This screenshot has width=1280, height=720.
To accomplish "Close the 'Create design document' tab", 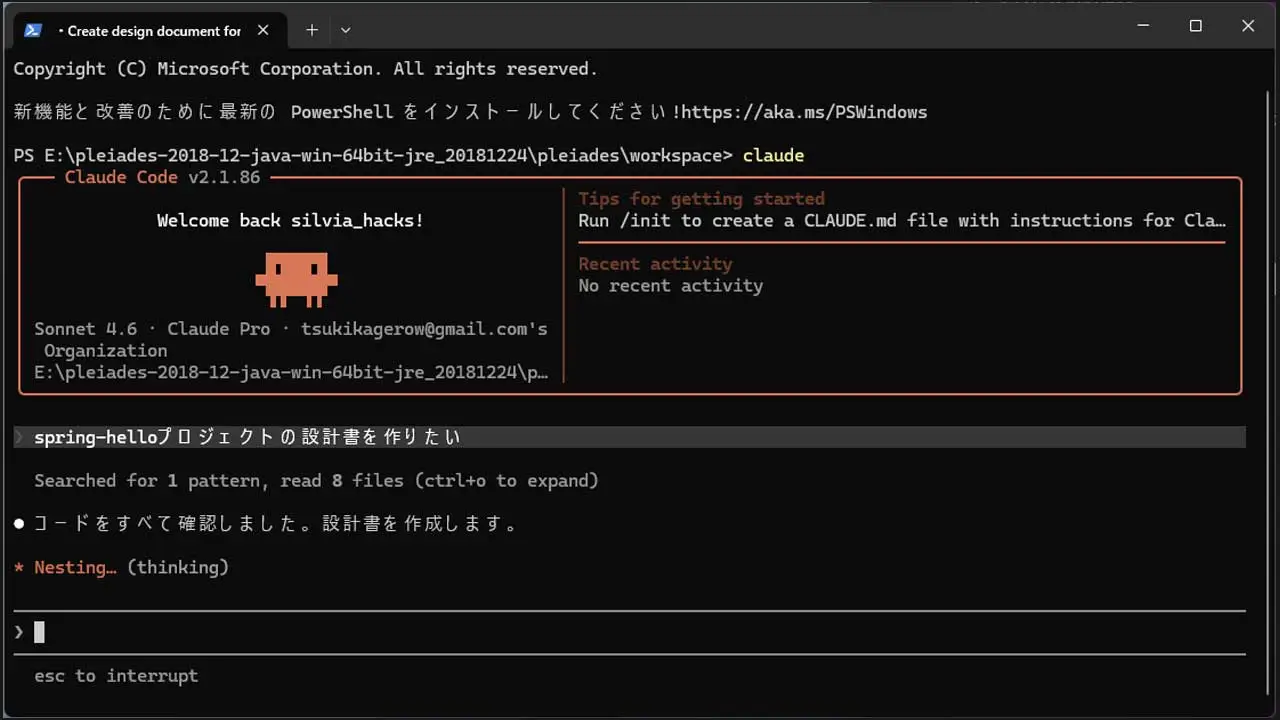I will 263,30.
